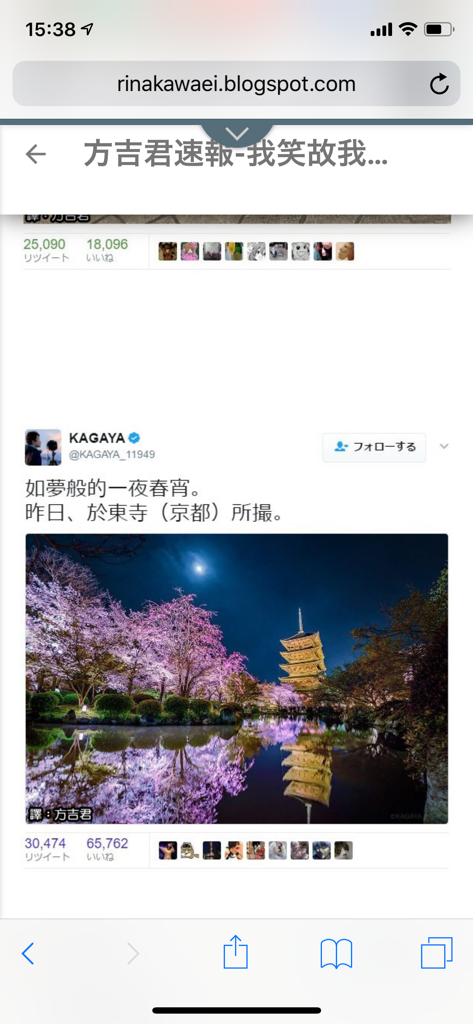Open the KAGAYA profile avatar
The width and height of the screenshot is (473, 1024).
42,447
